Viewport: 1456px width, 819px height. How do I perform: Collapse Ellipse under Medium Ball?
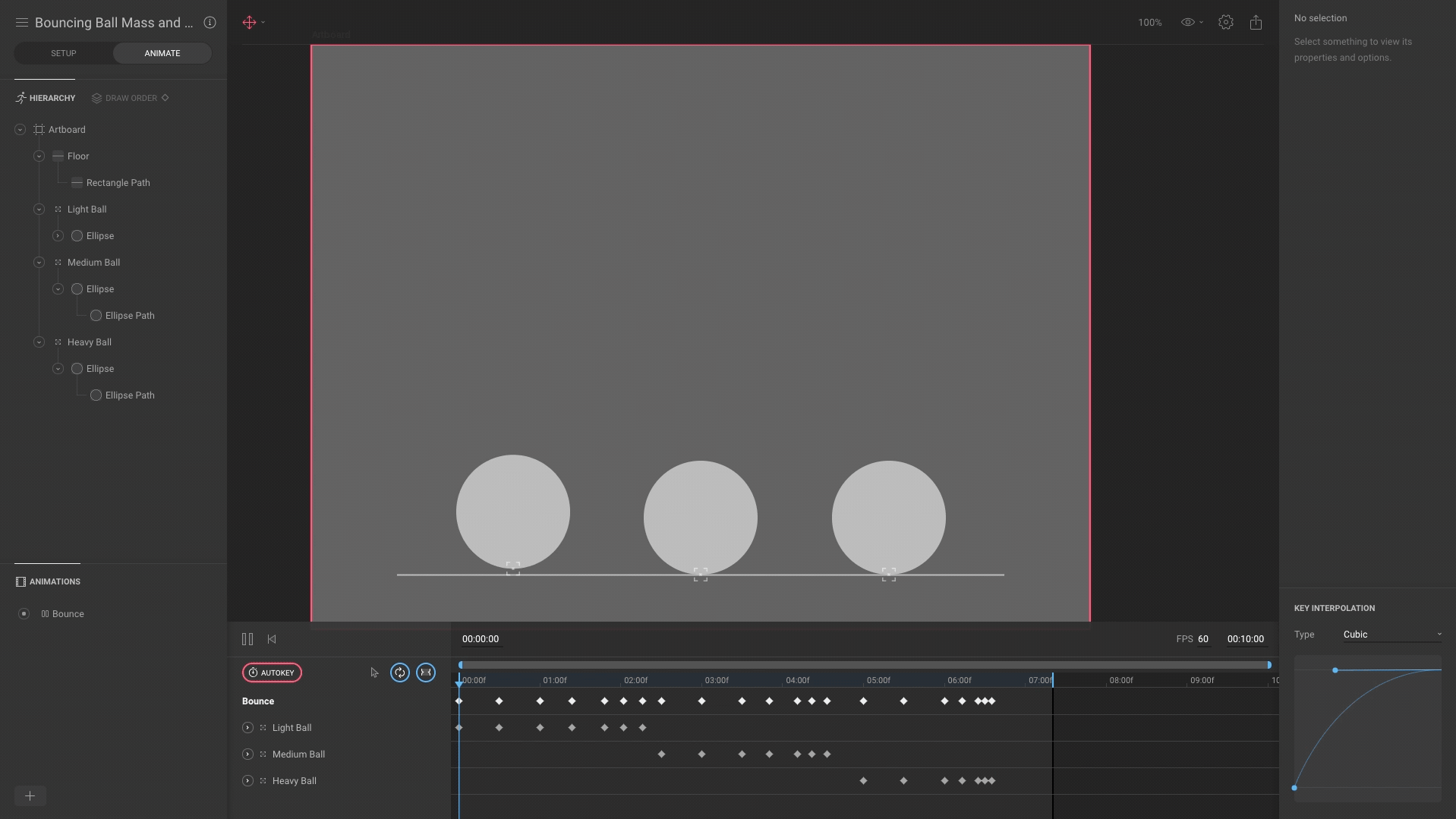click(58, 289)
